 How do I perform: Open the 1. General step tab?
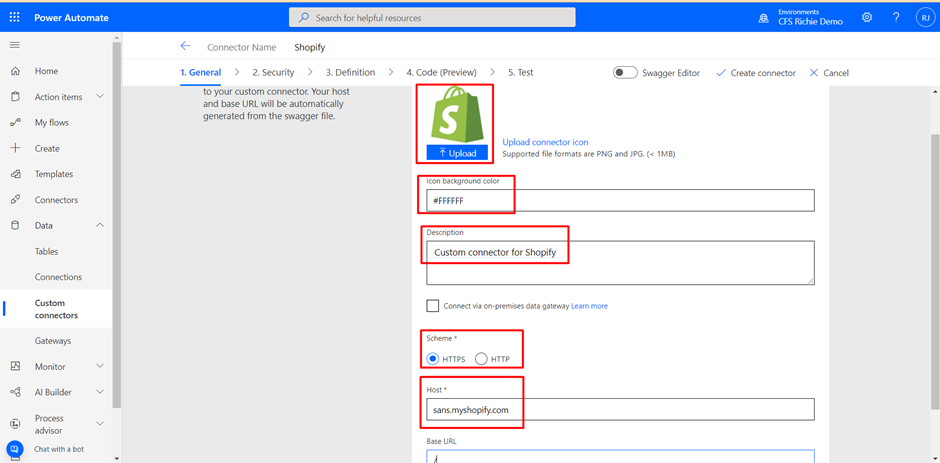(201, 73)
